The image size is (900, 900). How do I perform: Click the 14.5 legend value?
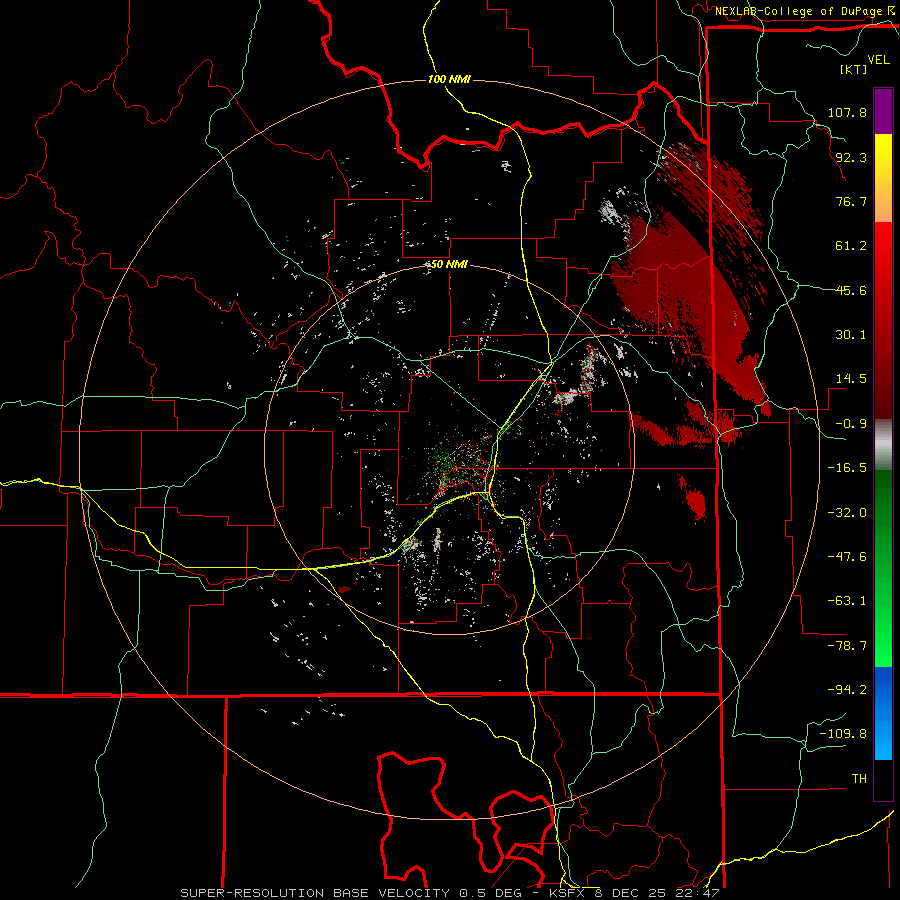[x=851, y=379]
